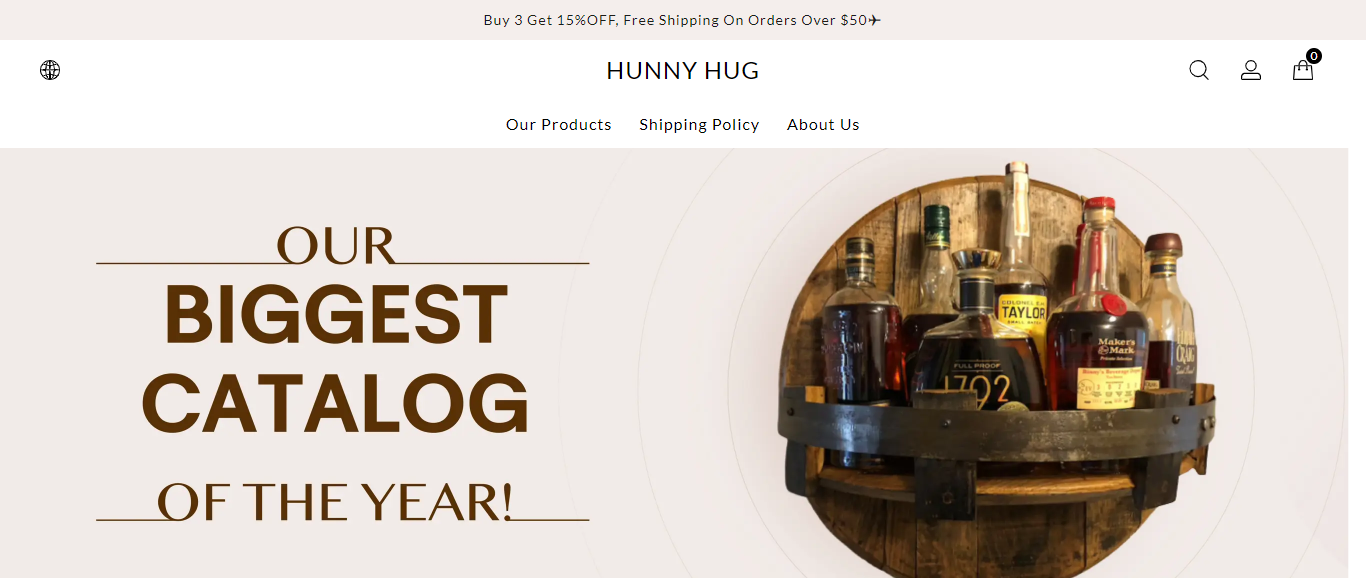The width and height of the screenshot is (1366, 578).
Task: Open the search magnifier icon
Action: tap(1199, 70)
